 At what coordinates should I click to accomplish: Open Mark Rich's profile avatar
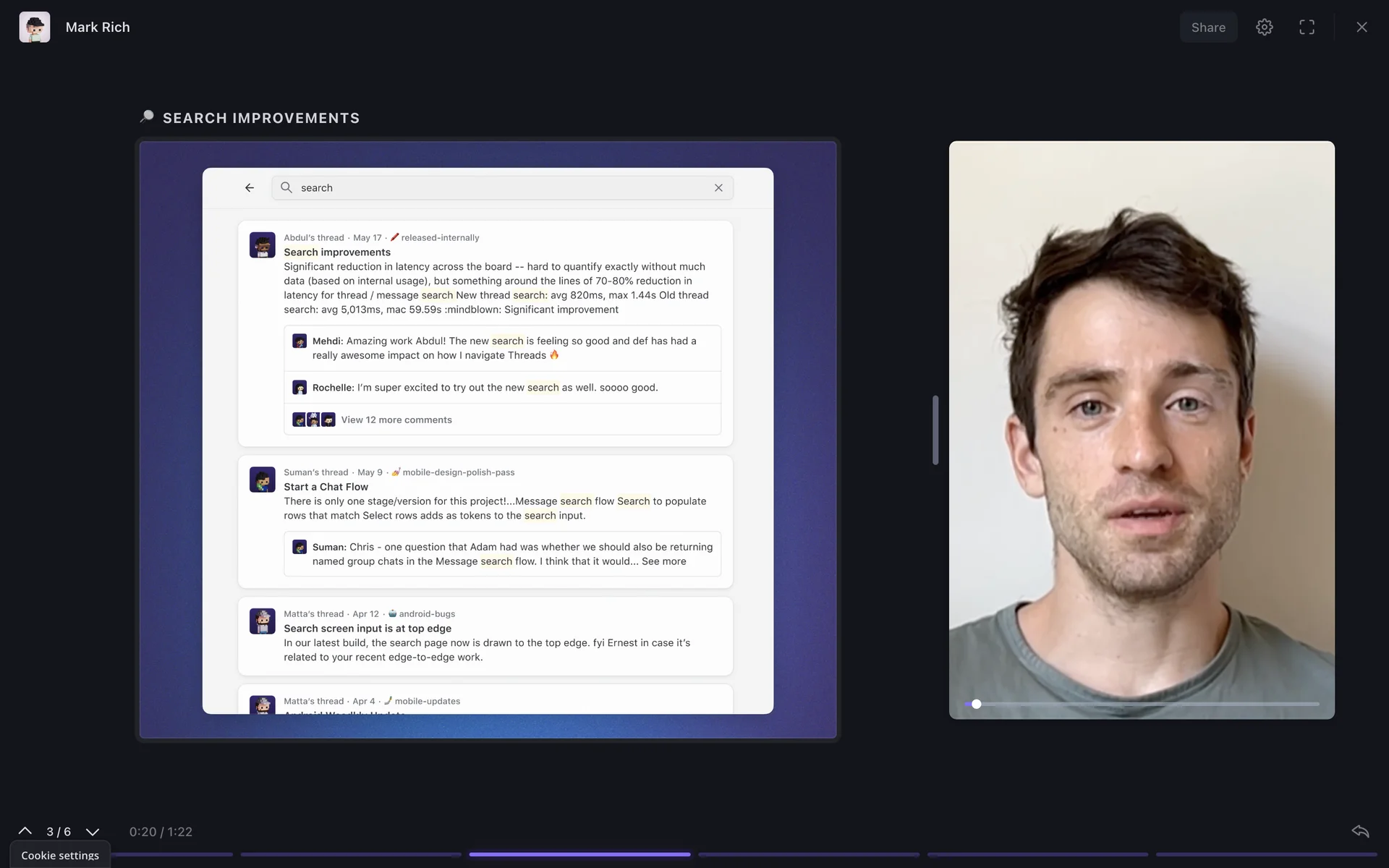(35, 27)
